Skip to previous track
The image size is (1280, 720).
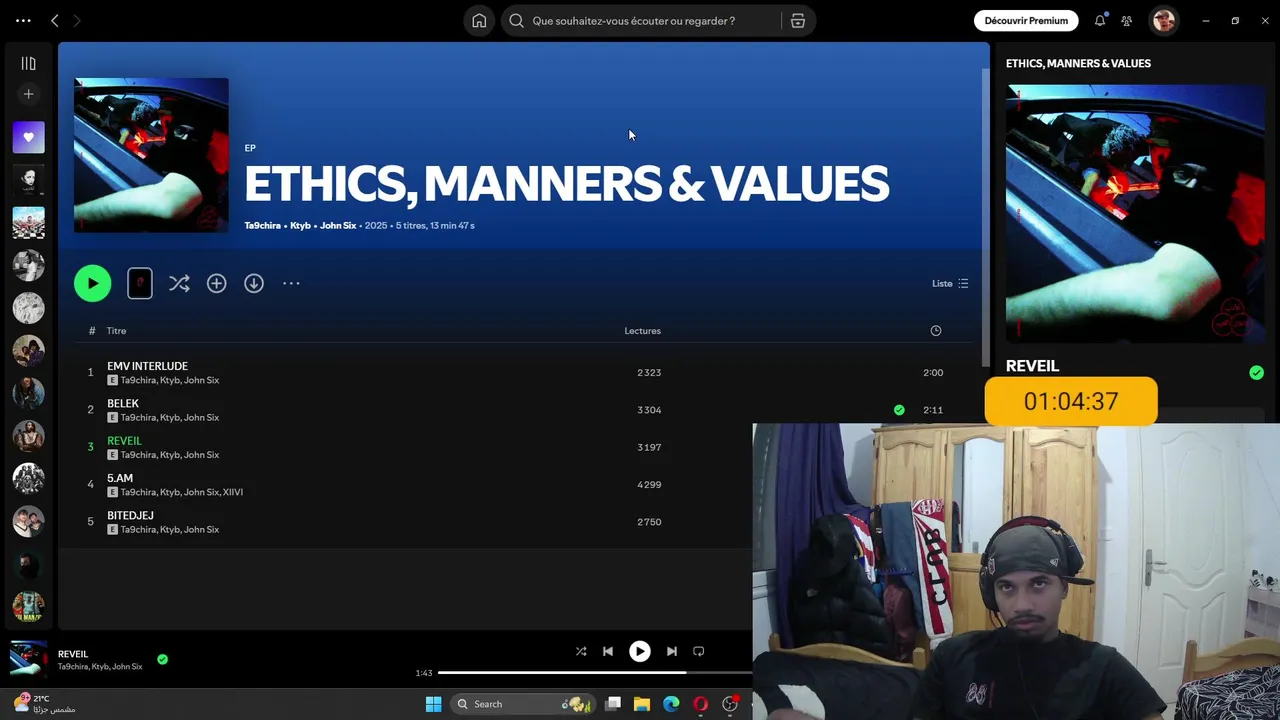coord(608,651)
